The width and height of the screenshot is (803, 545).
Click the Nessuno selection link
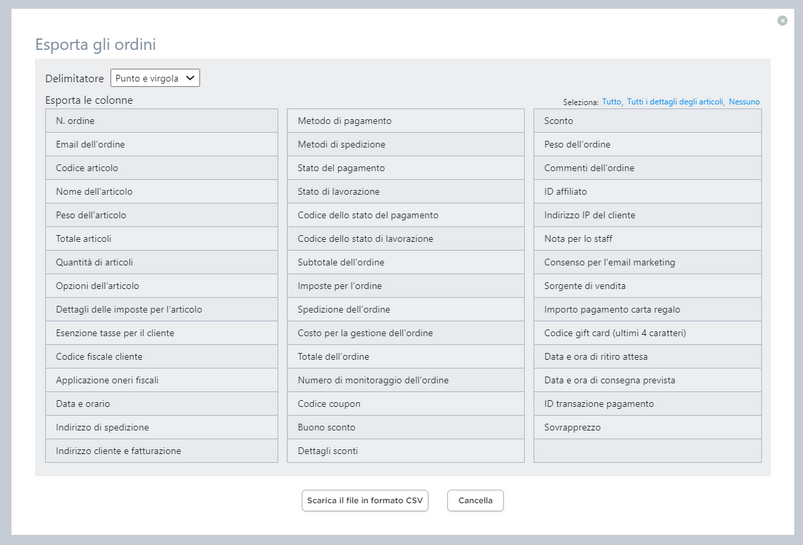[x=744, y=101]
